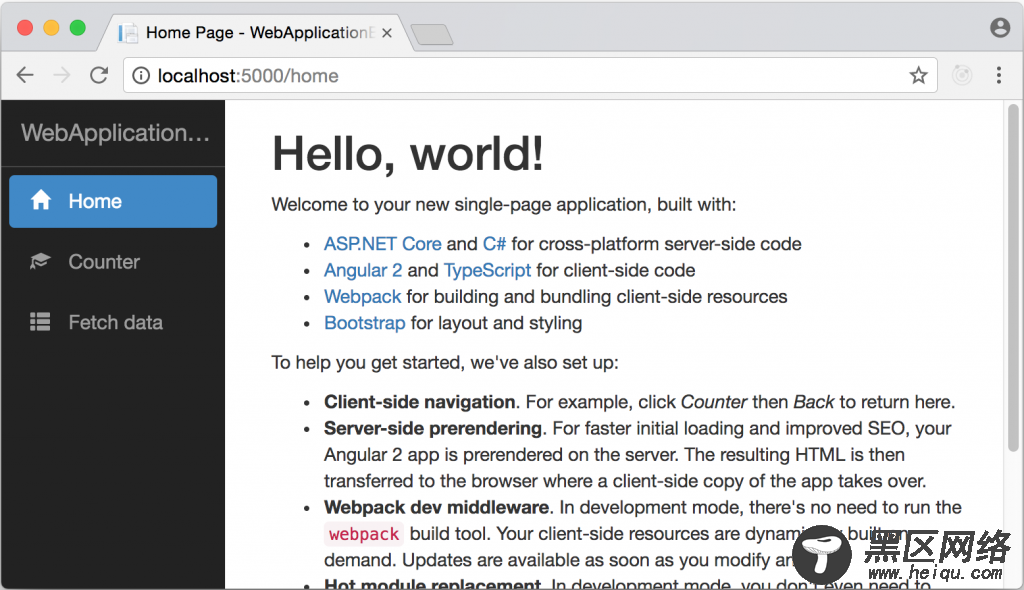Open the Webpack link
The height and width of the screenshot is (590, 1024).
tap(362, 297)
